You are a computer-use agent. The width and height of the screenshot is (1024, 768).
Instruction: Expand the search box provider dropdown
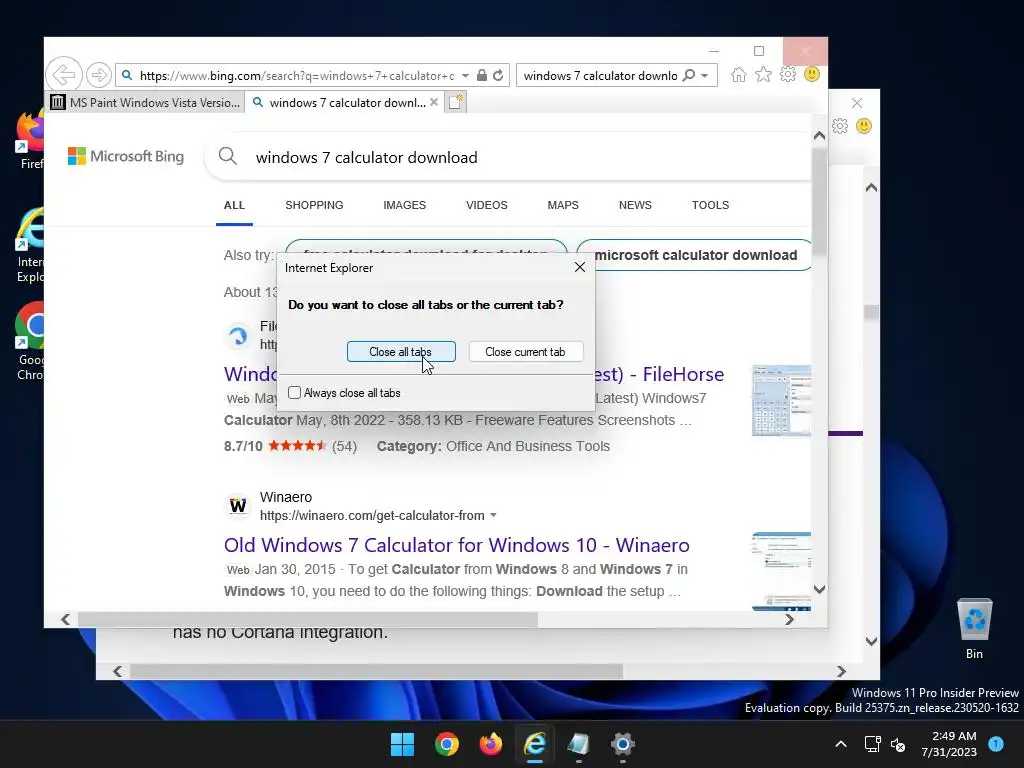(x=705, y=76)
